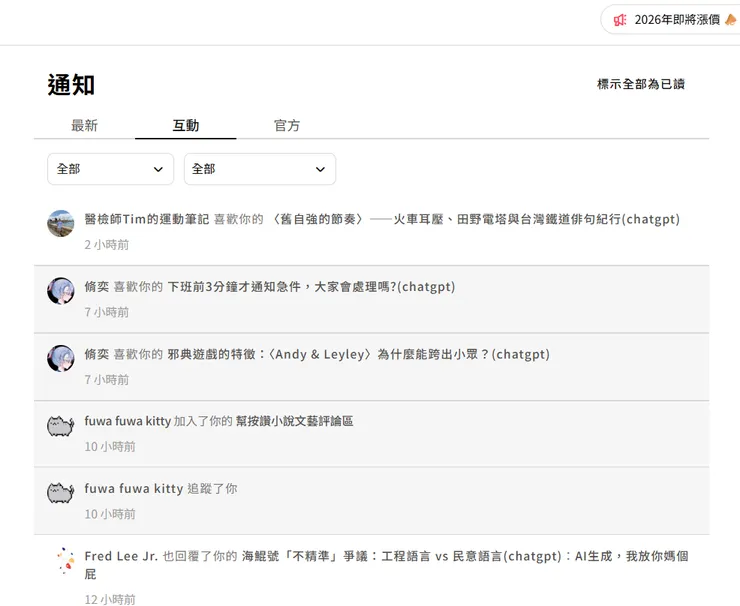The width and height of the screenshot is (740, 606).
Task: Open 醫檢師Tim的運動筆記 profile link
Action: [147, 219]
